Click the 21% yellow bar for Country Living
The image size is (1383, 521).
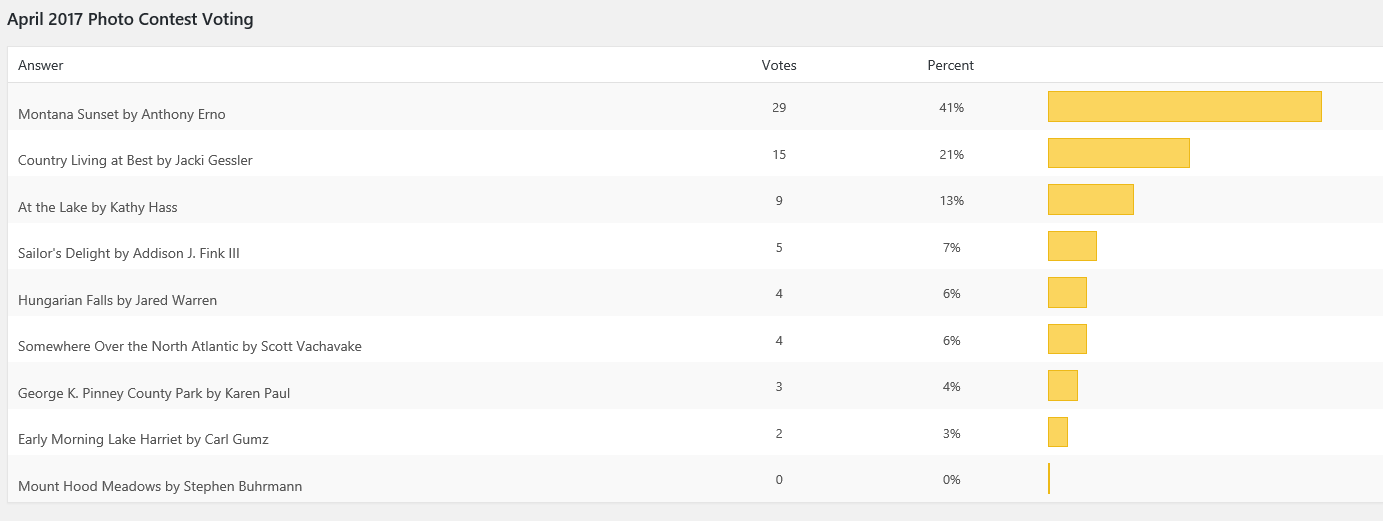coord(1119,153)
